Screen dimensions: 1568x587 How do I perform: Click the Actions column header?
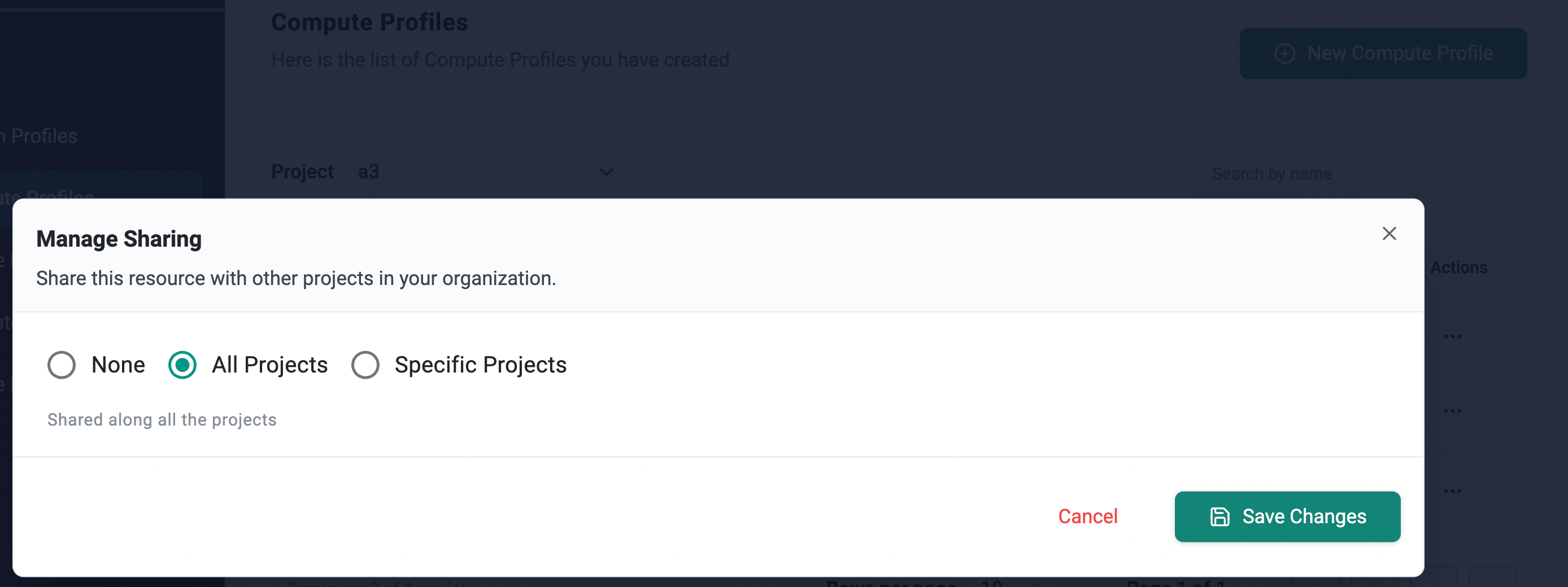pyautogui.click(x=1458, y=267)
